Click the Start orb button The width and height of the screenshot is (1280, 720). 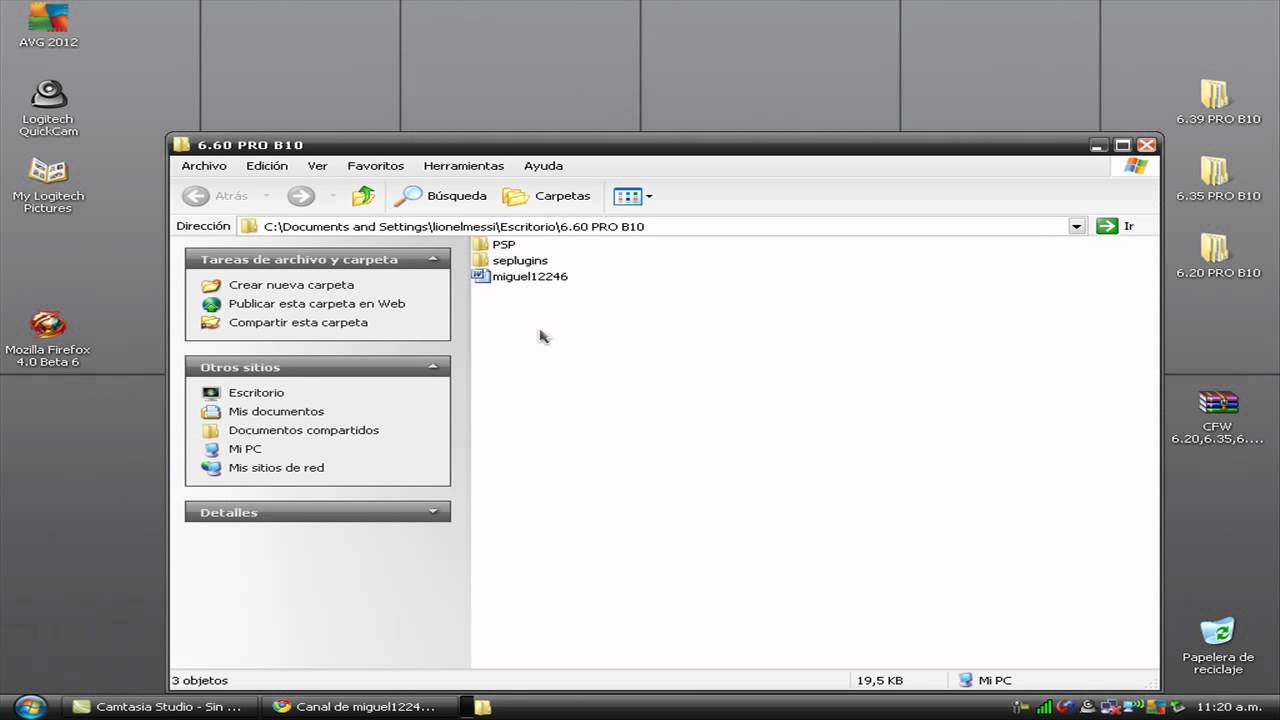click(x=31, y=706)
